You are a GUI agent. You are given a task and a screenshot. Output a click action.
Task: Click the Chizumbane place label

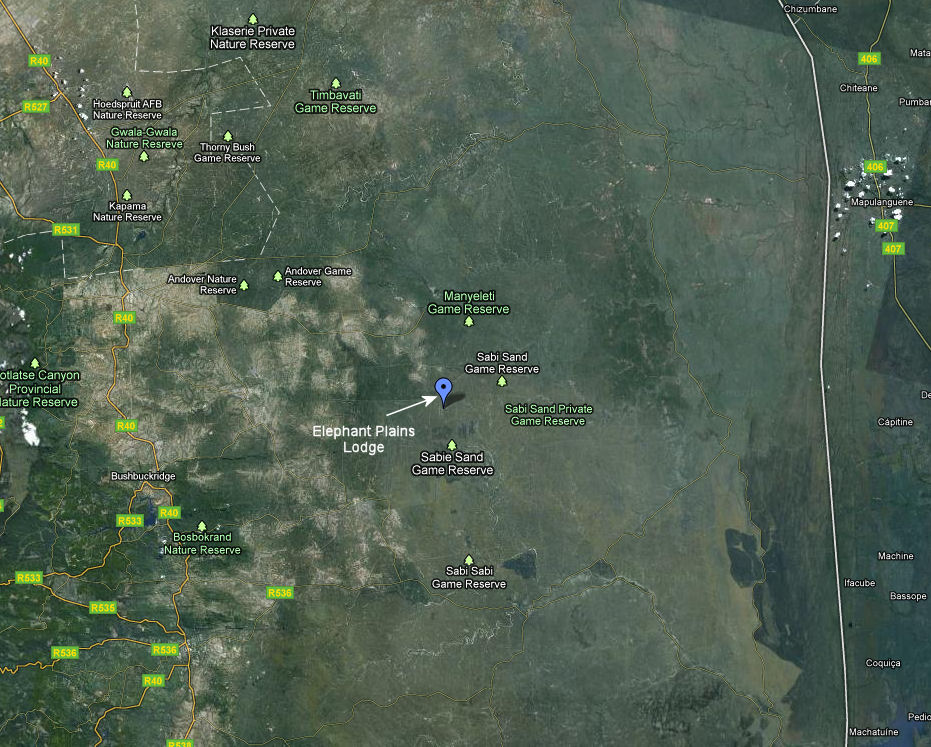pos(810,9)
